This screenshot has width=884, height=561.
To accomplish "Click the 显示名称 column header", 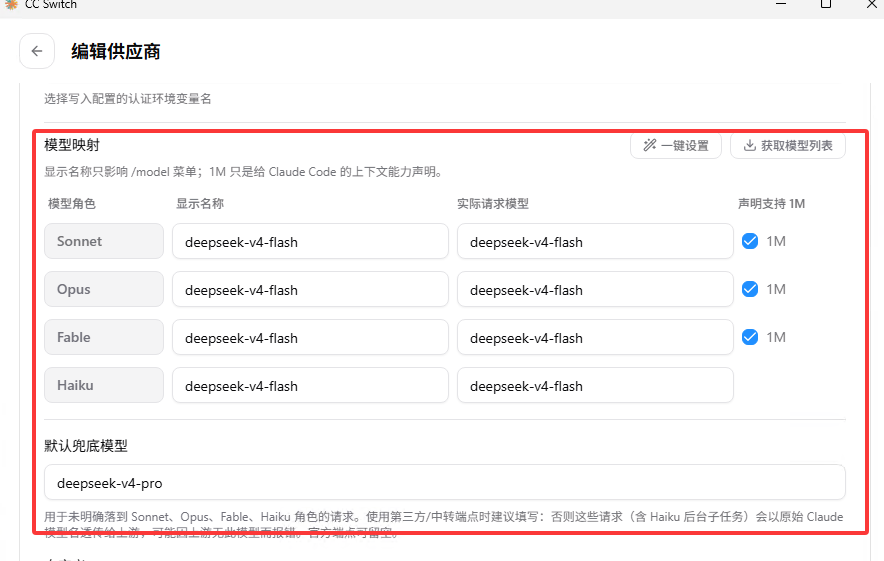I will pos(200,204).
